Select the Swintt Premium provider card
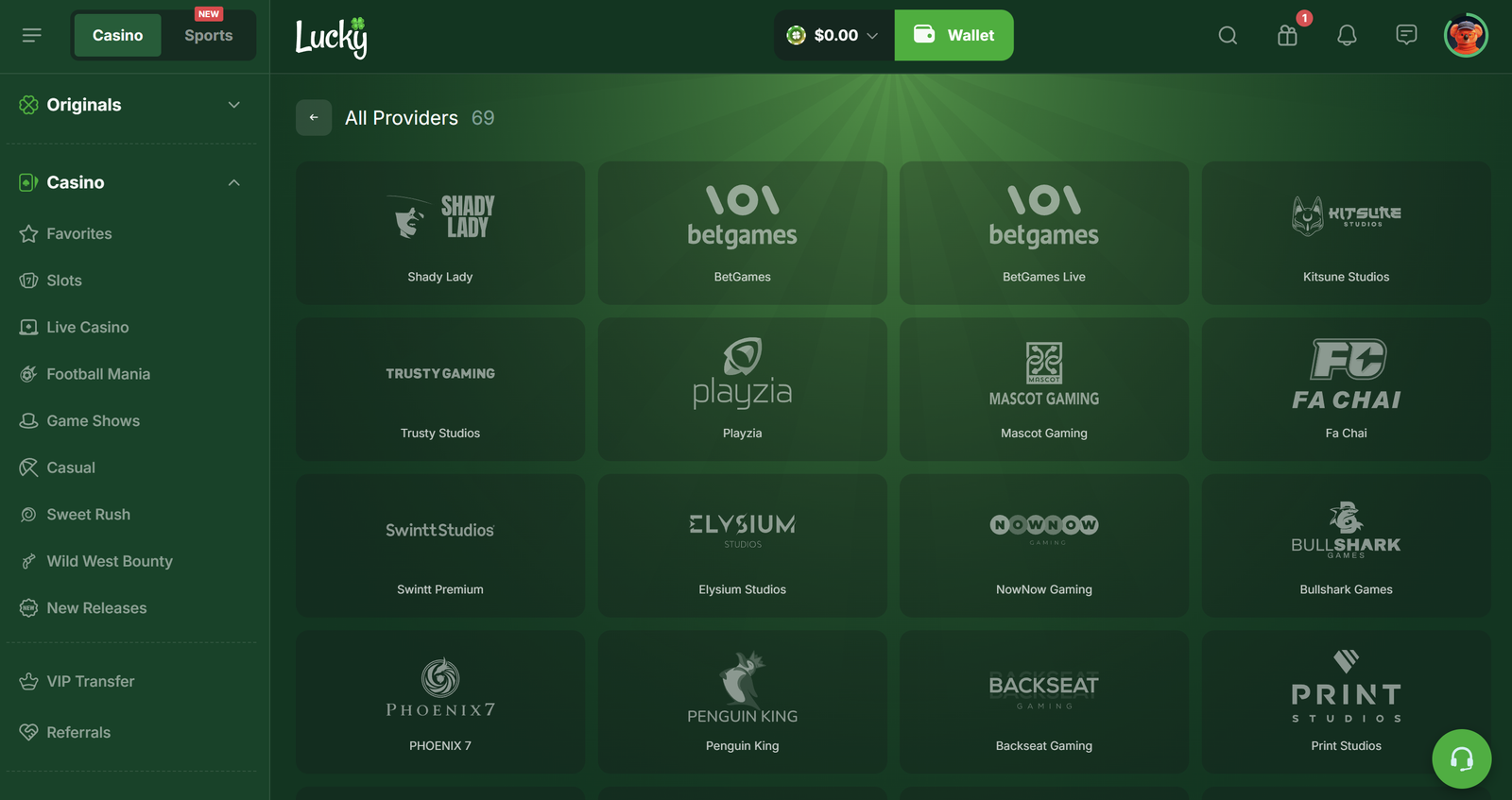Image resolution: width=1512 pixels, height=800 pixels. [440, 546]
